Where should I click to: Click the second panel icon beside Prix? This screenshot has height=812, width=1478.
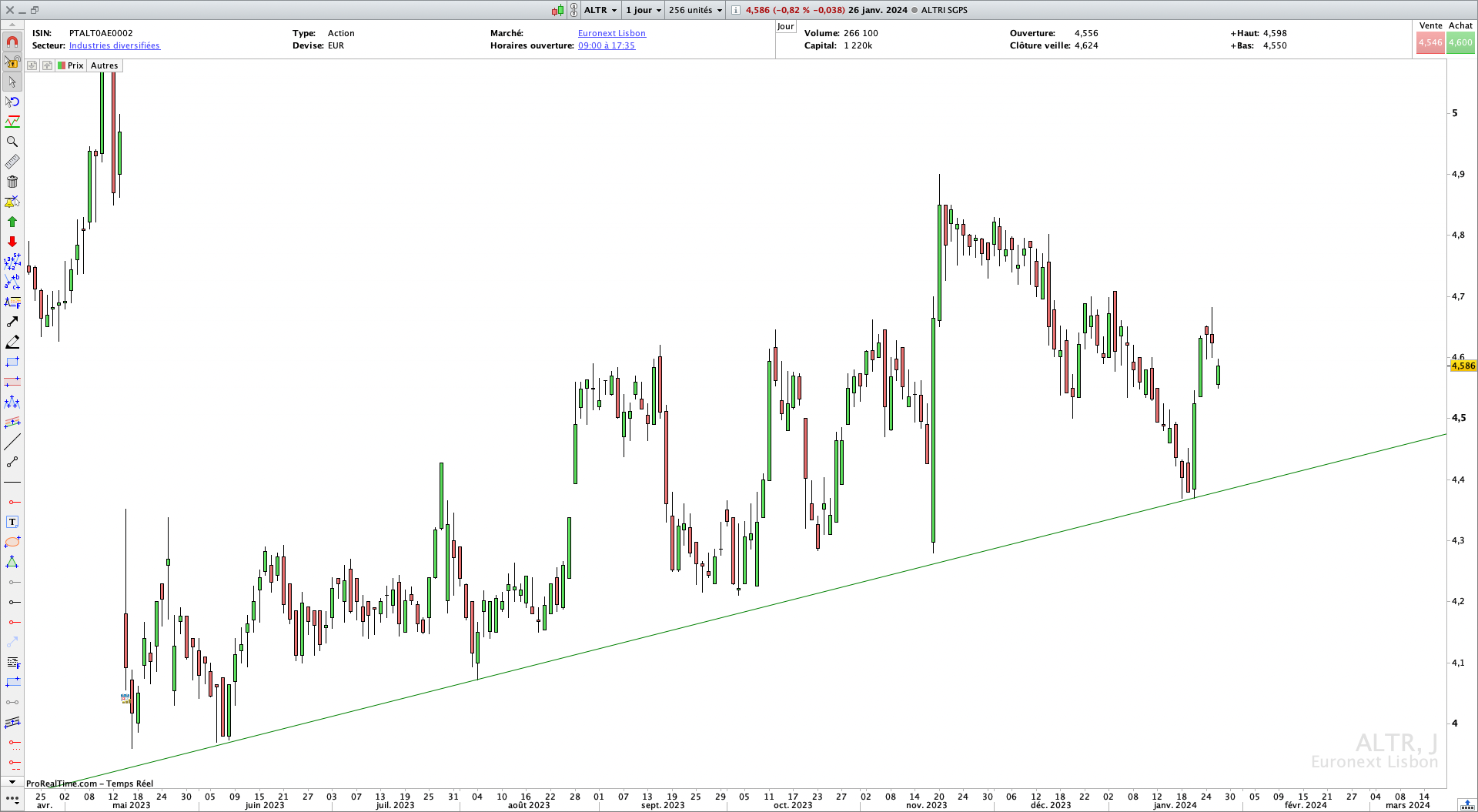click(47, 65)
